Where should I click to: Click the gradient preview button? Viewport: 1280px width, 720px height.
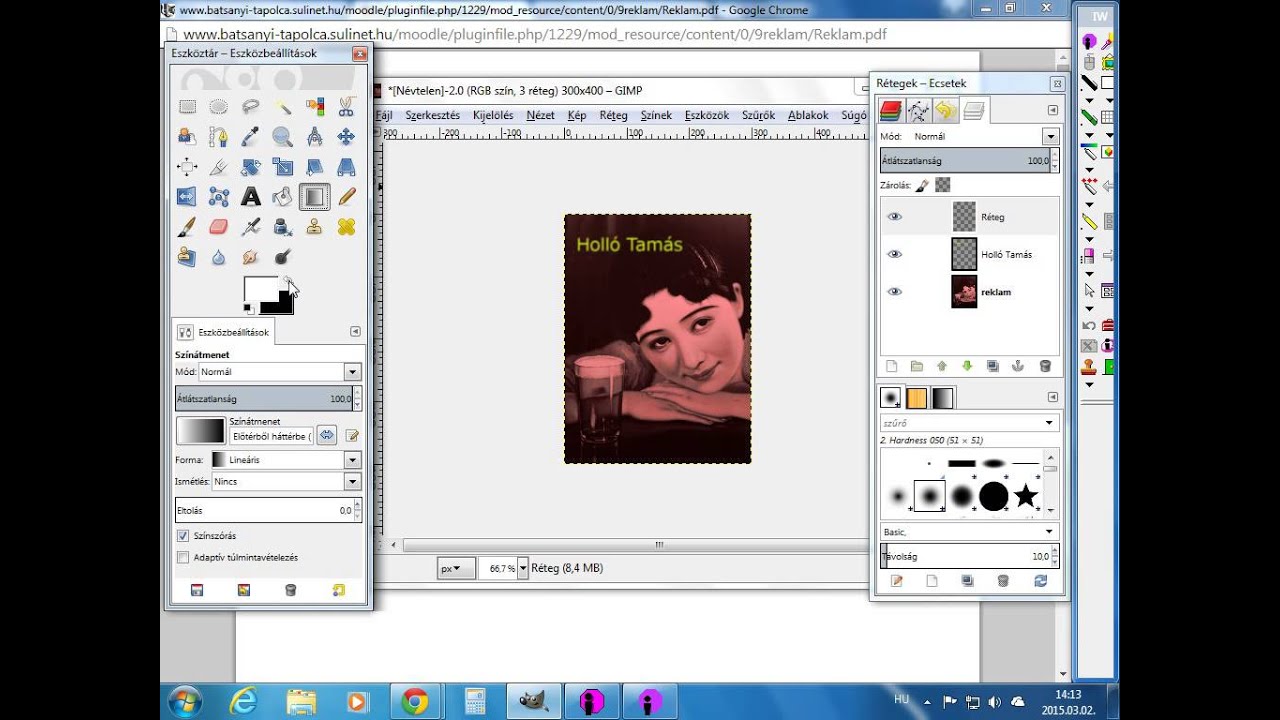pyautogui.click(x=201, y=431)
